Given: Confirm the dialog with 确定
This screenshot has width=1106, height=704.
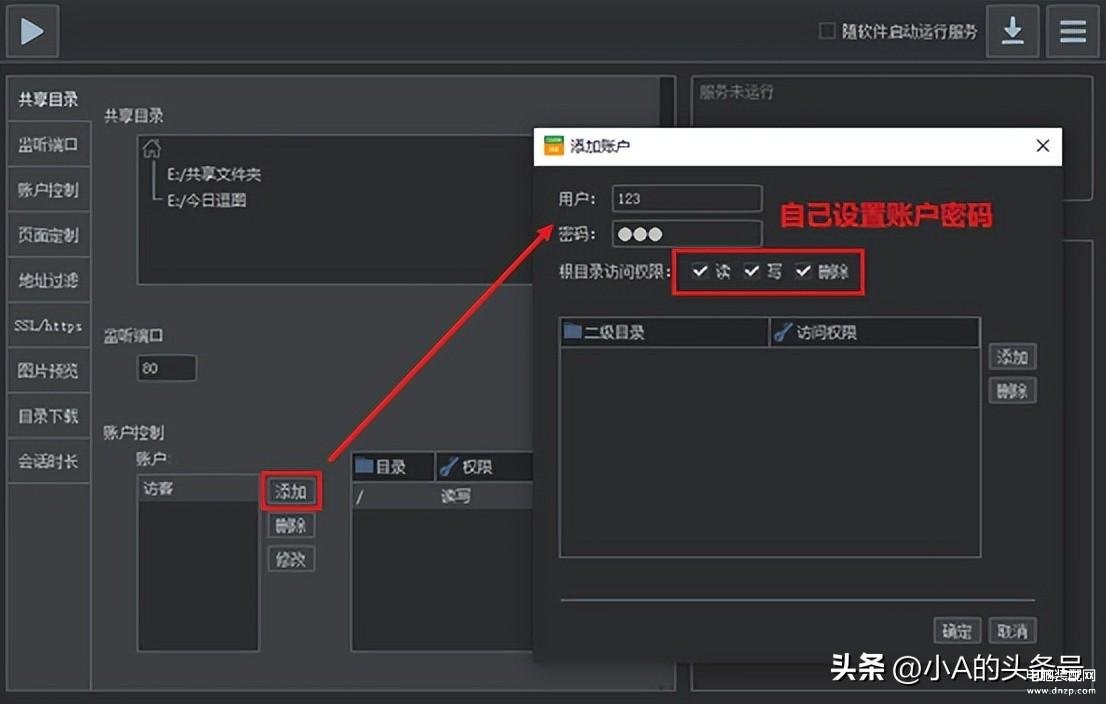Looking at the screenshot, I should [957, 631].
